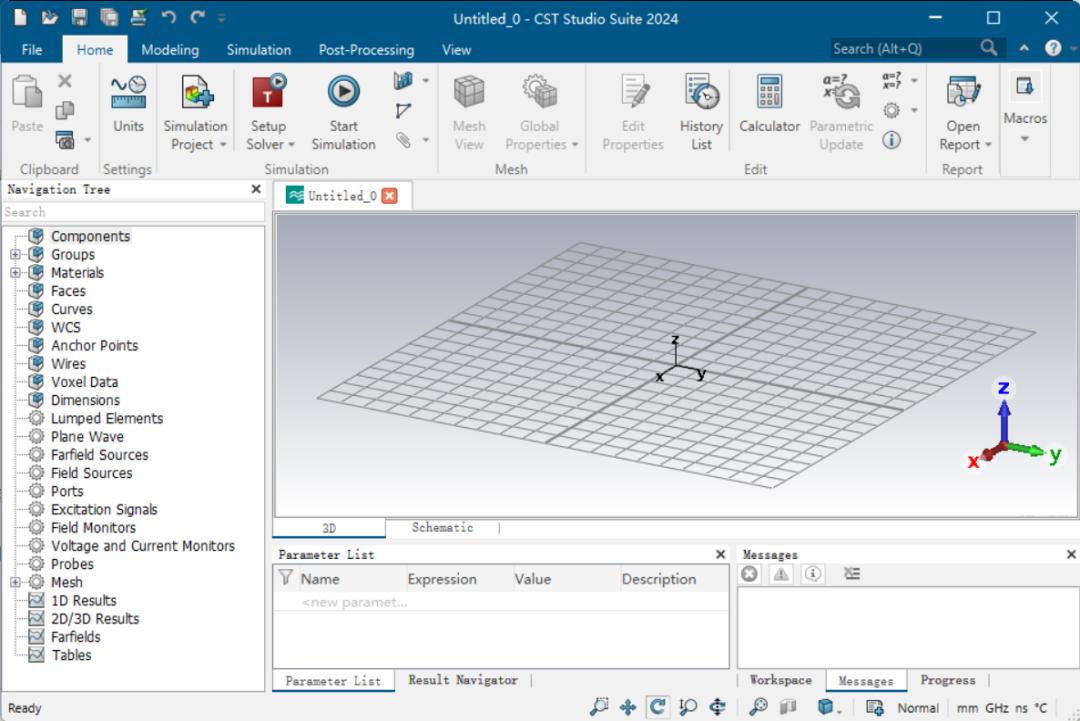This screenshot has width=1080, height=721.
Task: Click the Undo arrow in quick access toolbar
Action: tap(168, 18)
